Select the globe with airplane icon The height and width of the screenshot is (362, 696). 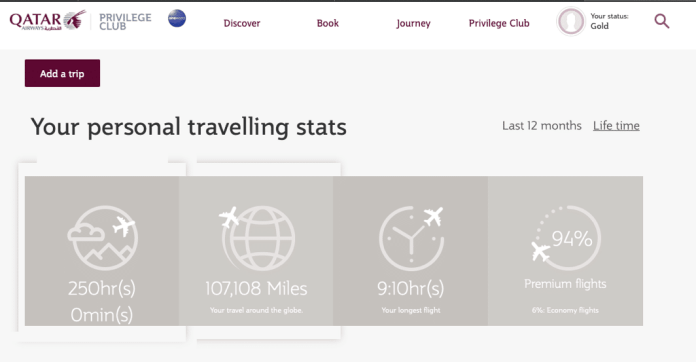(x=257, y=238)
